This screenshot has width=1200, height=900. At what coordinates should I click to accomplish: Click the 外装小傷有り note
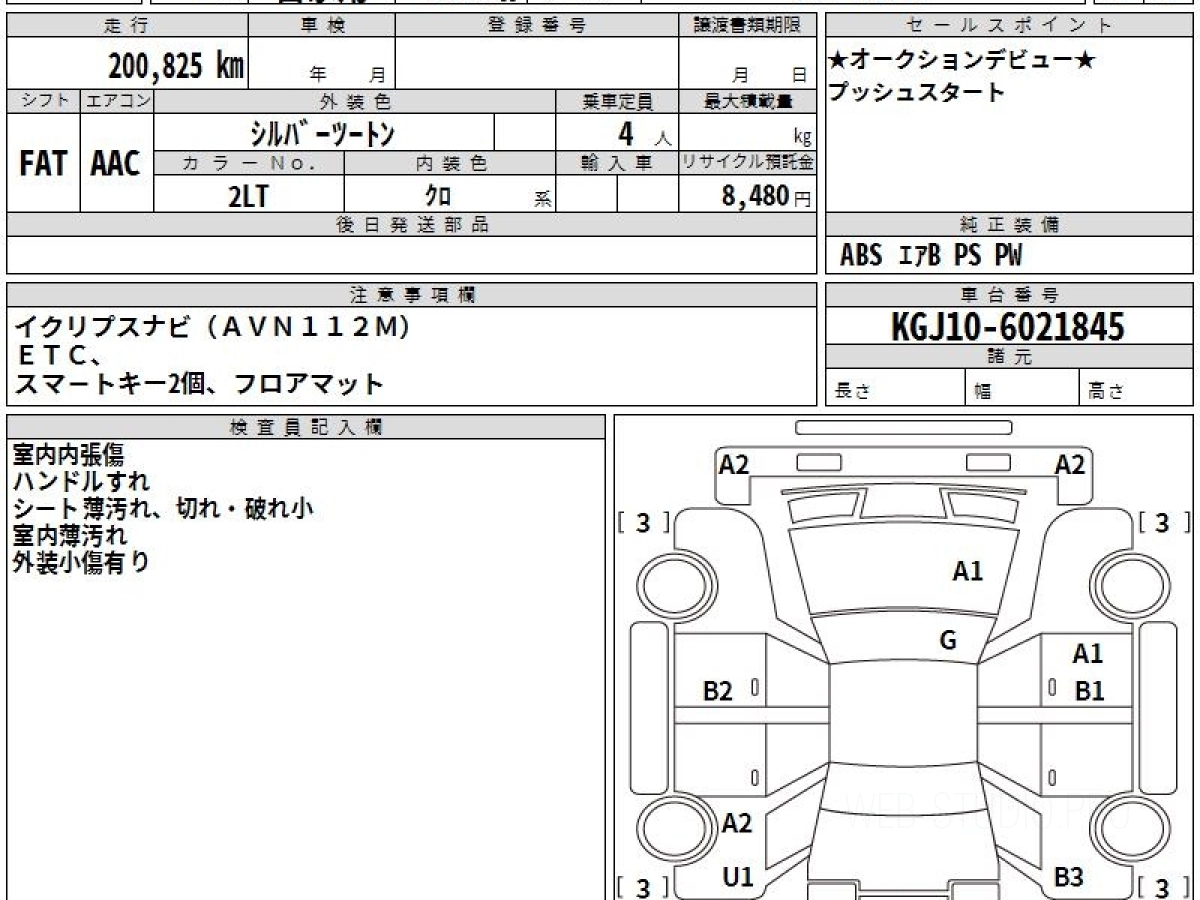(81, 562)
